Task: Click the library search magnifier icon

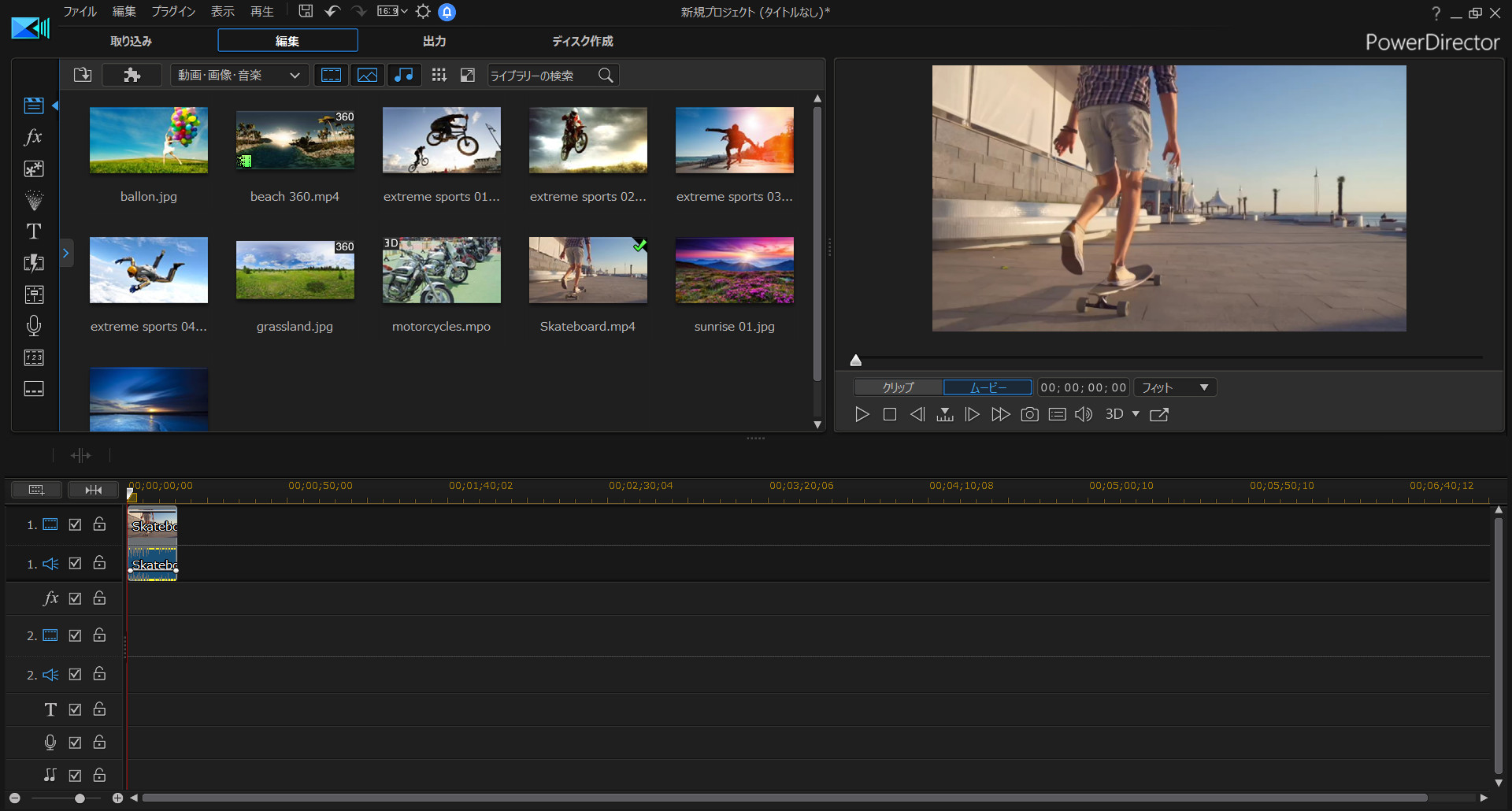Action: (606, 76)
